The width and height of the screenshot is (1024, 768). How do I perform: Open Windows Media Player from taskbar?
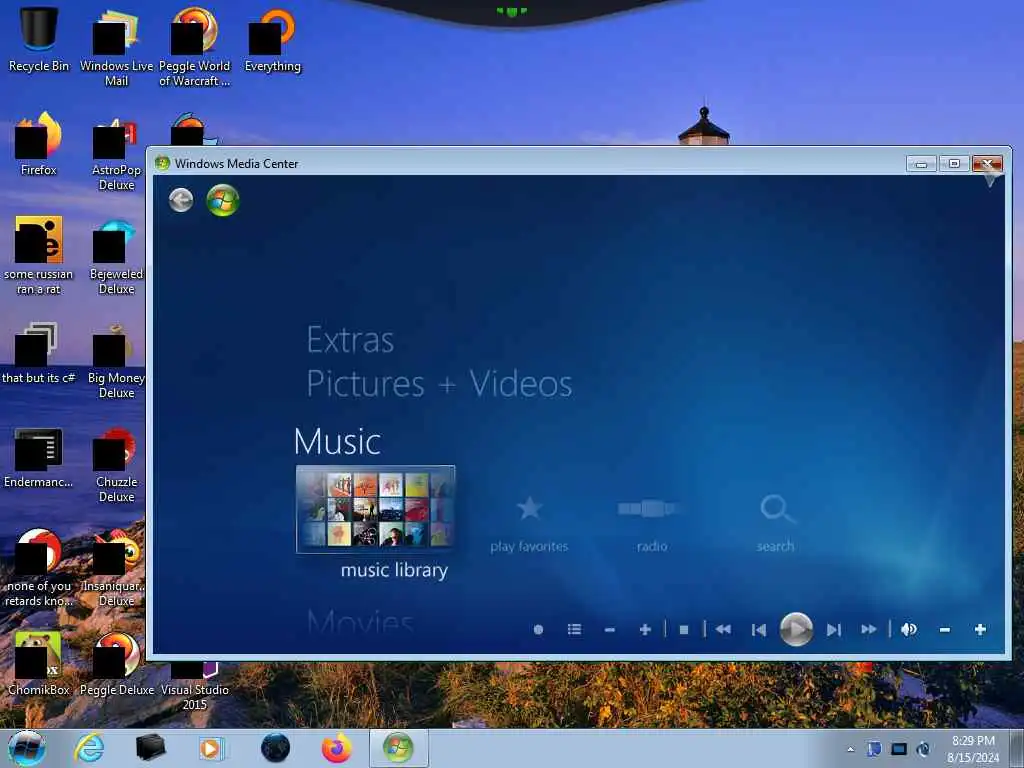(210, 748)
